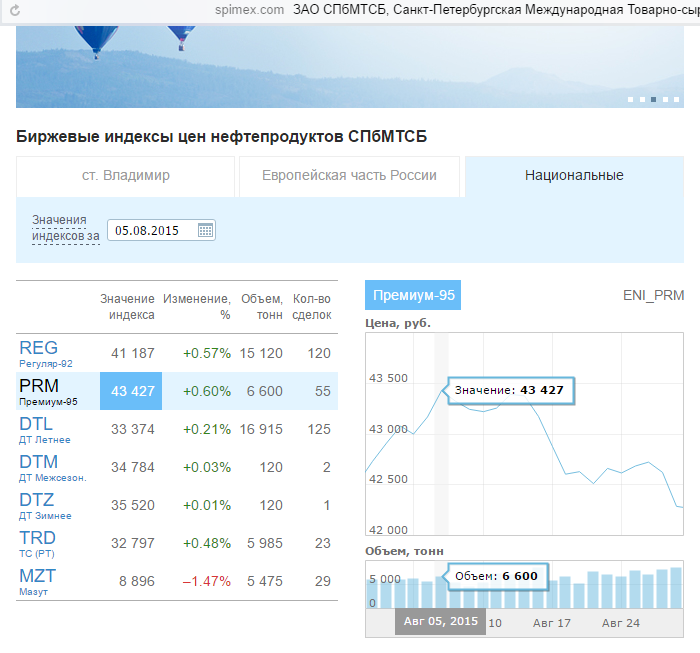This screenshot has height=653, width=700.
Task: Click the date field showing 05.08.2015
Action: (152, 230)
